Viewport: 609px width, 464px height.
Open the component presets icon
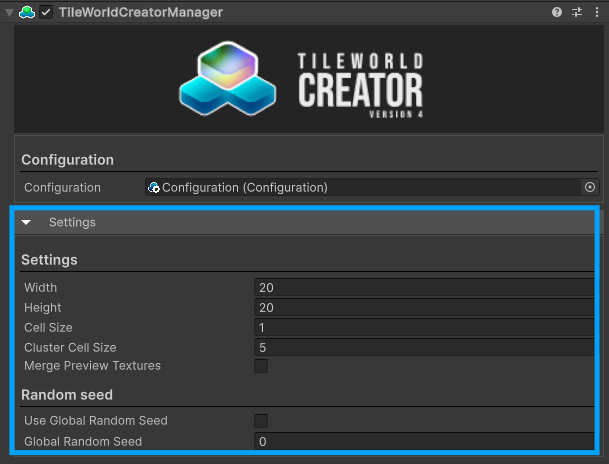(x=577, y=12)
